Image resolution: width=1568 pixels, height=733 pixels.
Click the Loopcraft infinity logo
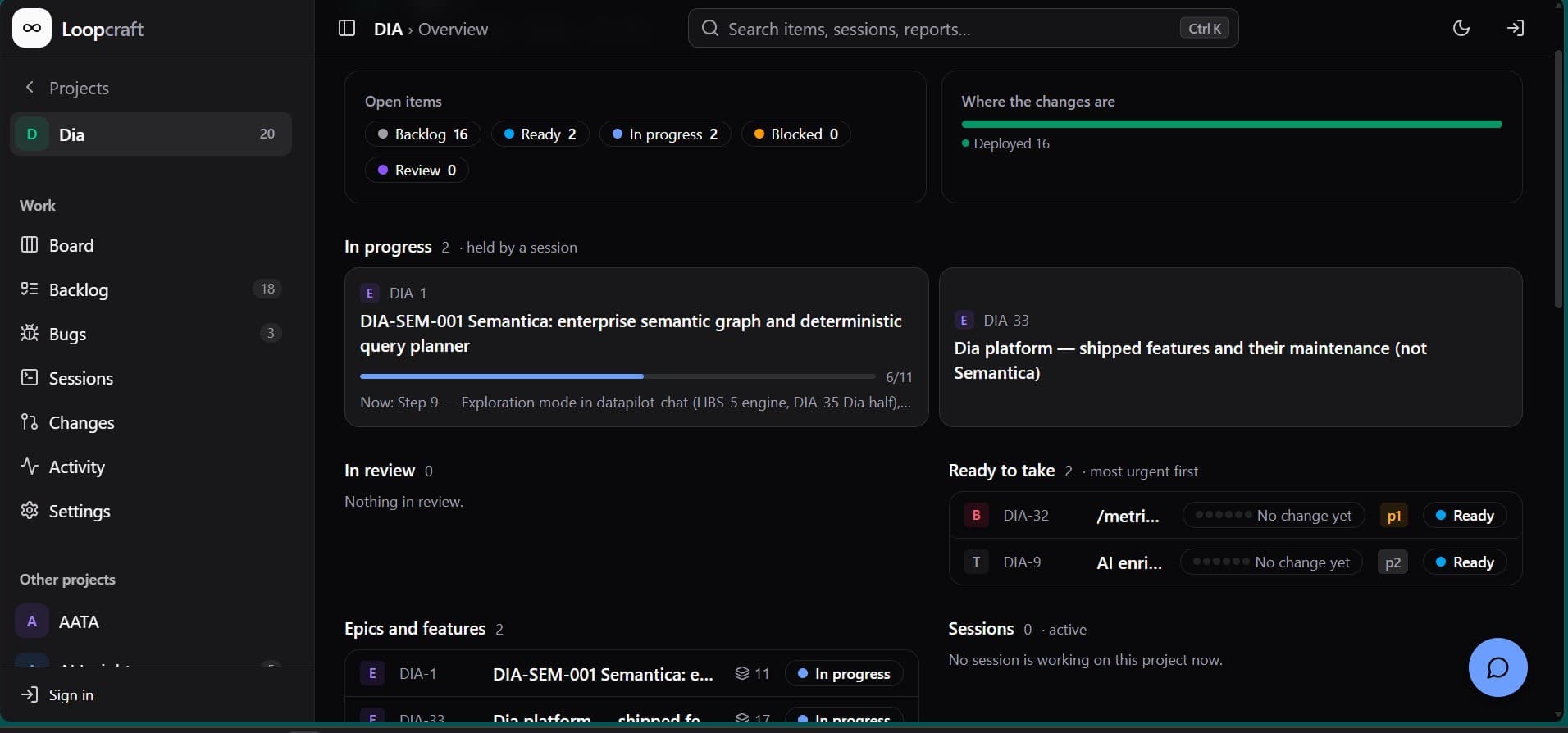pos(32,29)
